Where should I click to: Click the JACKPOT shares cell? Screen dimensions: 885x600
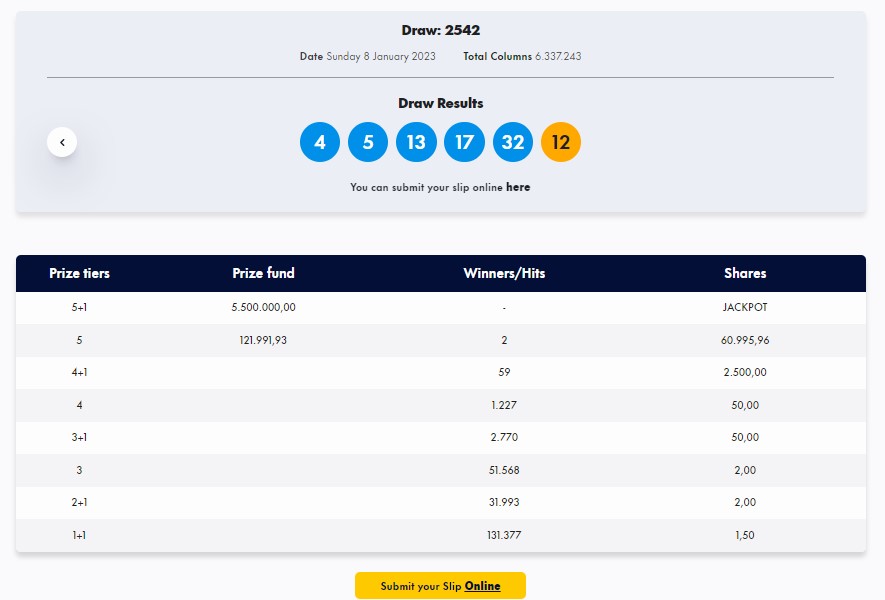pyautogui.click(x=745, y=308)
